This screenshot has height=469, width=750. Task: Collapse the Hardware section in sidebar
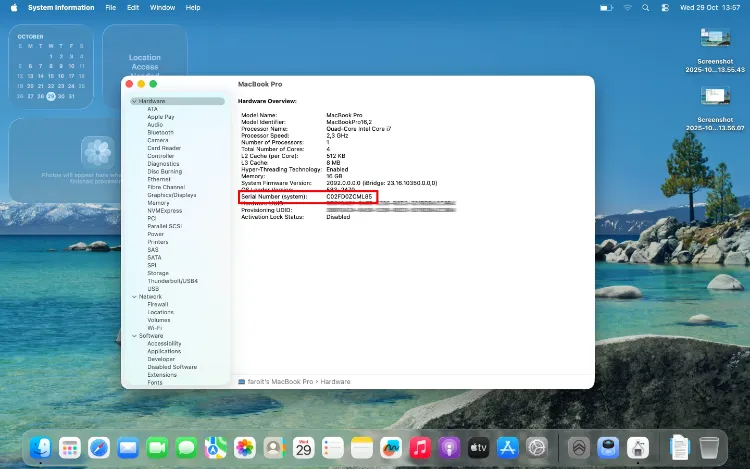tap(134, 101)
